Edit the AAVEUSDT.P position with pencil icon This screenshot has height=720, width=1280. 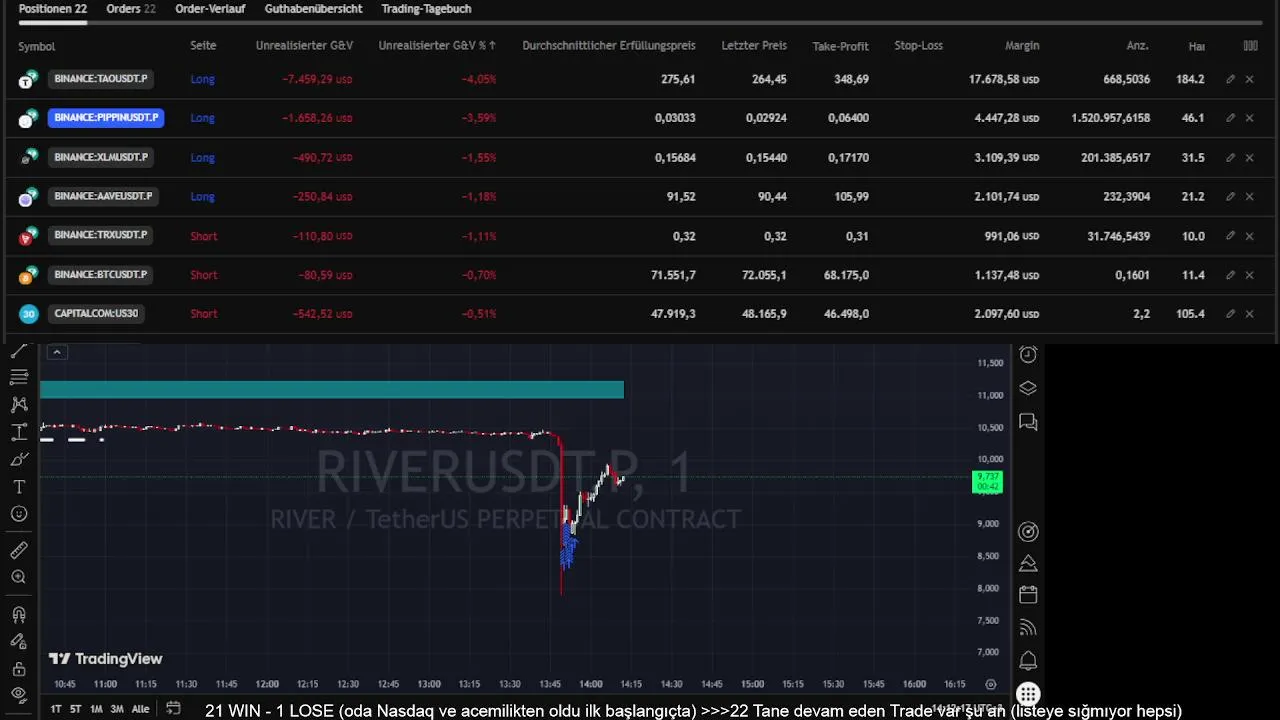pyautogui.click(x=1231, y=197)
